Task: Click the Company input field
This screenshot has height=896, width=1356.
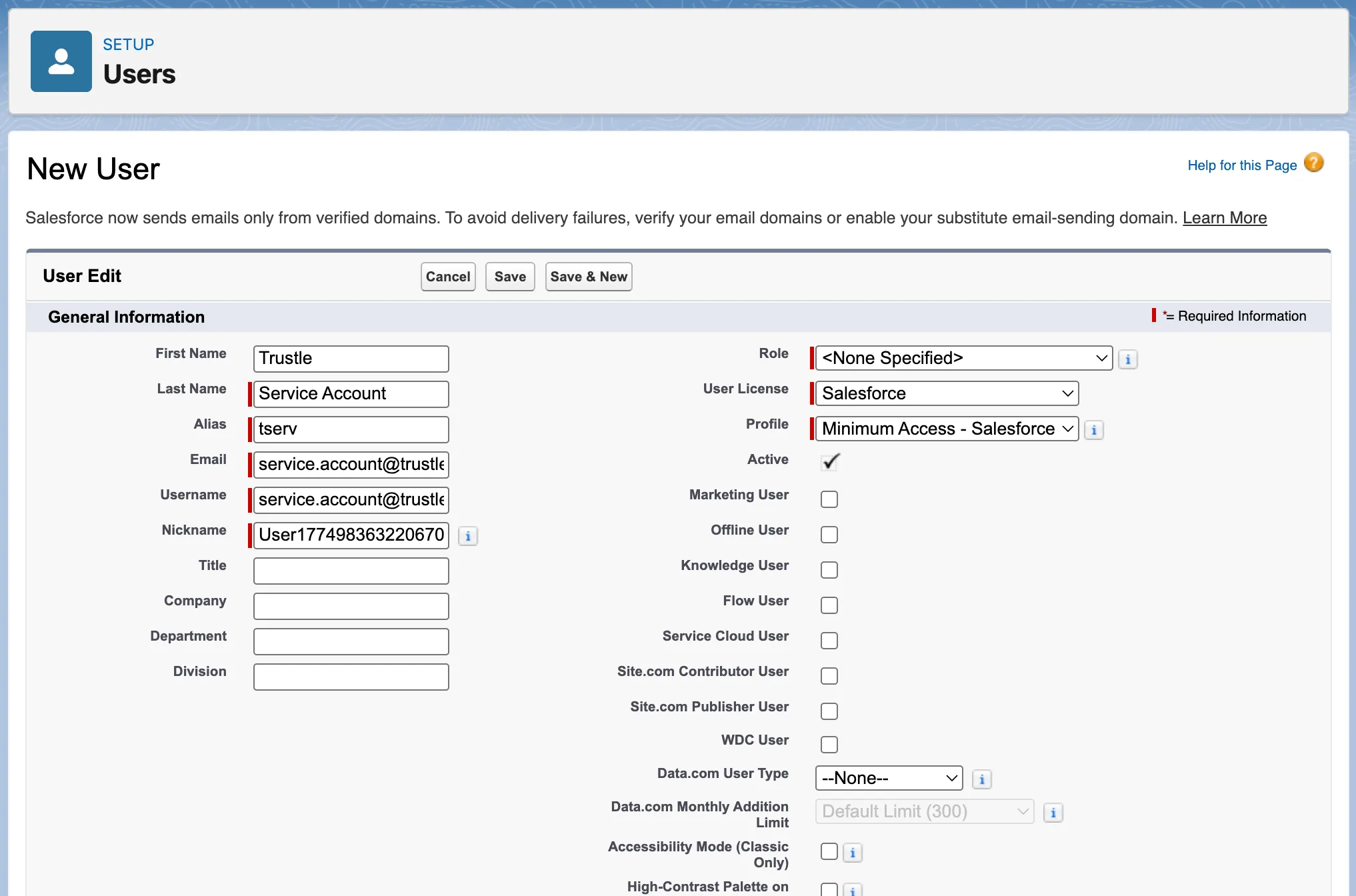Action: (x=351, y=606)
